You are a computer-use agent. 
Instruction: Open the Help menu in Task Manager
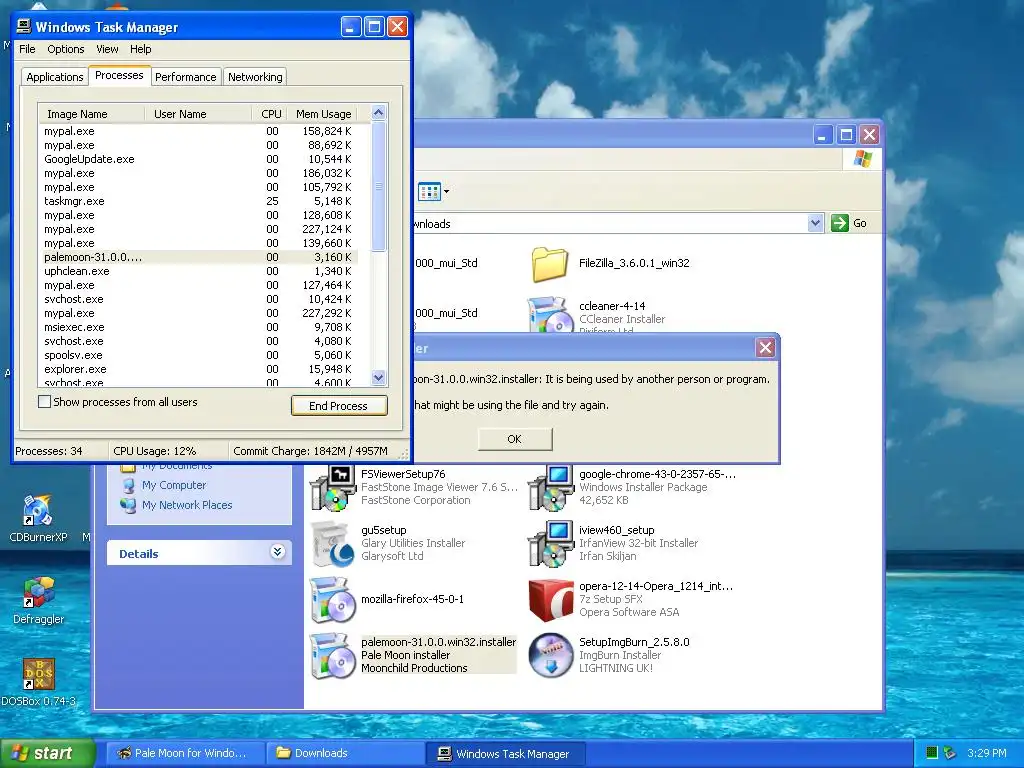(x=140, y=49)
